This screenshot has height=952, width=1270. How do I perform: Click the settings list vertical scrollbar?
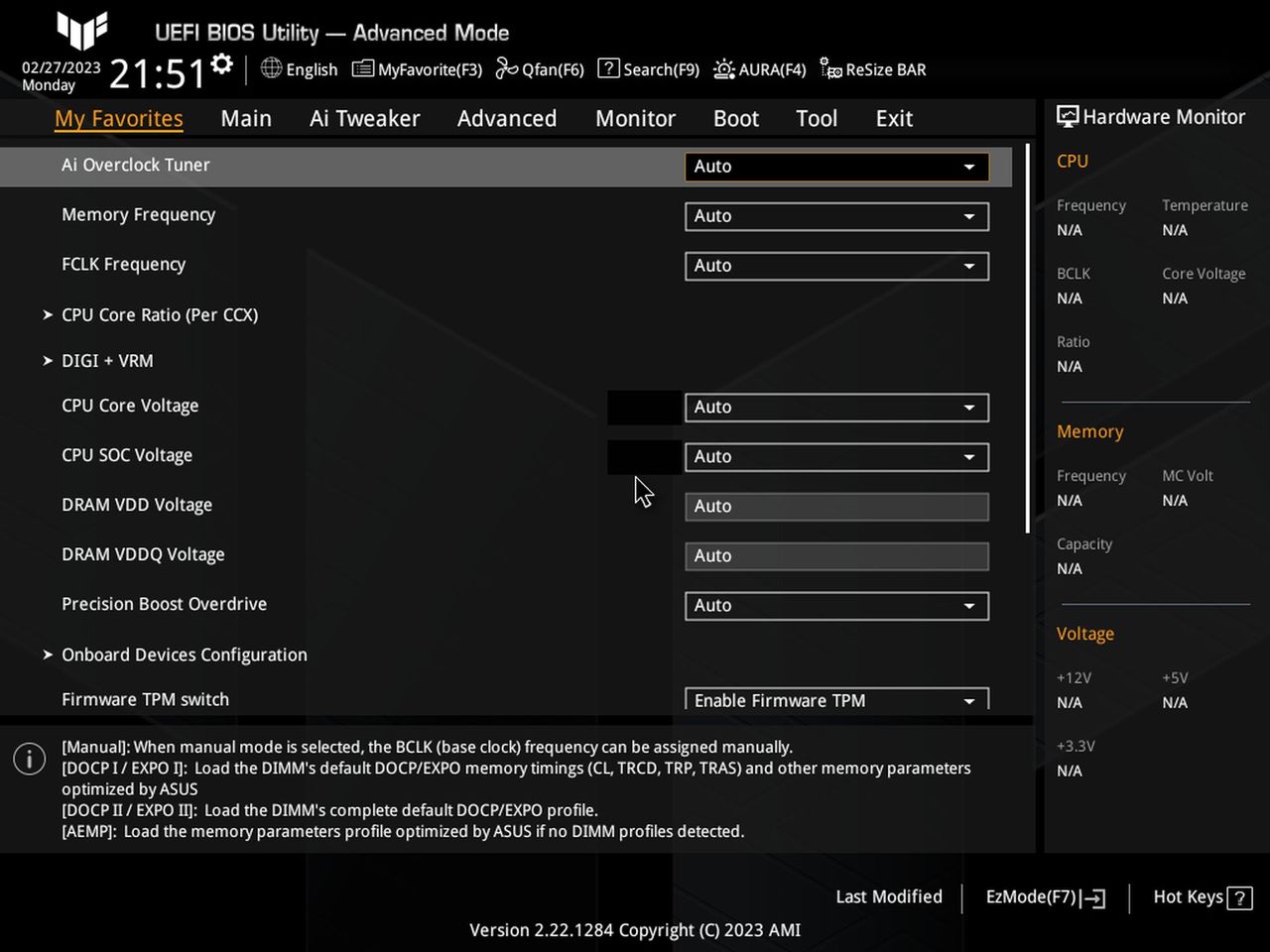pos(1027,338)
